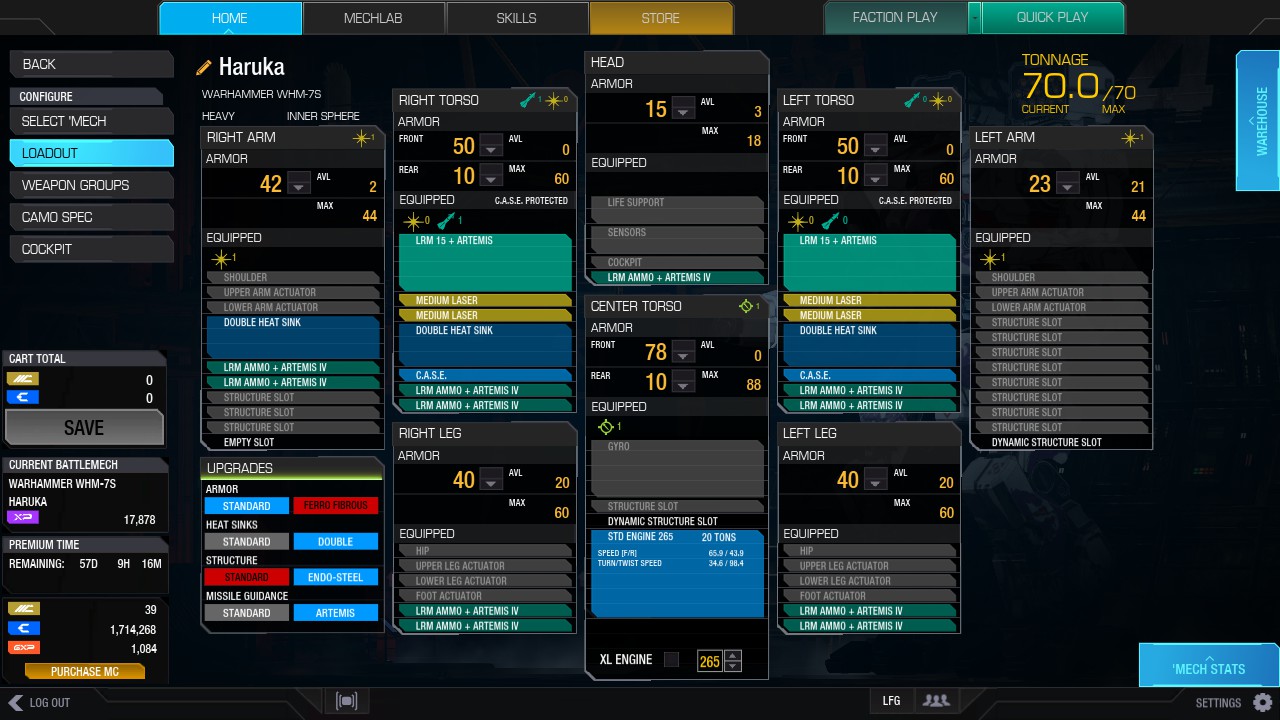
Task: Click the pencil icon to rename Haruka
Action: pos(204,67)
